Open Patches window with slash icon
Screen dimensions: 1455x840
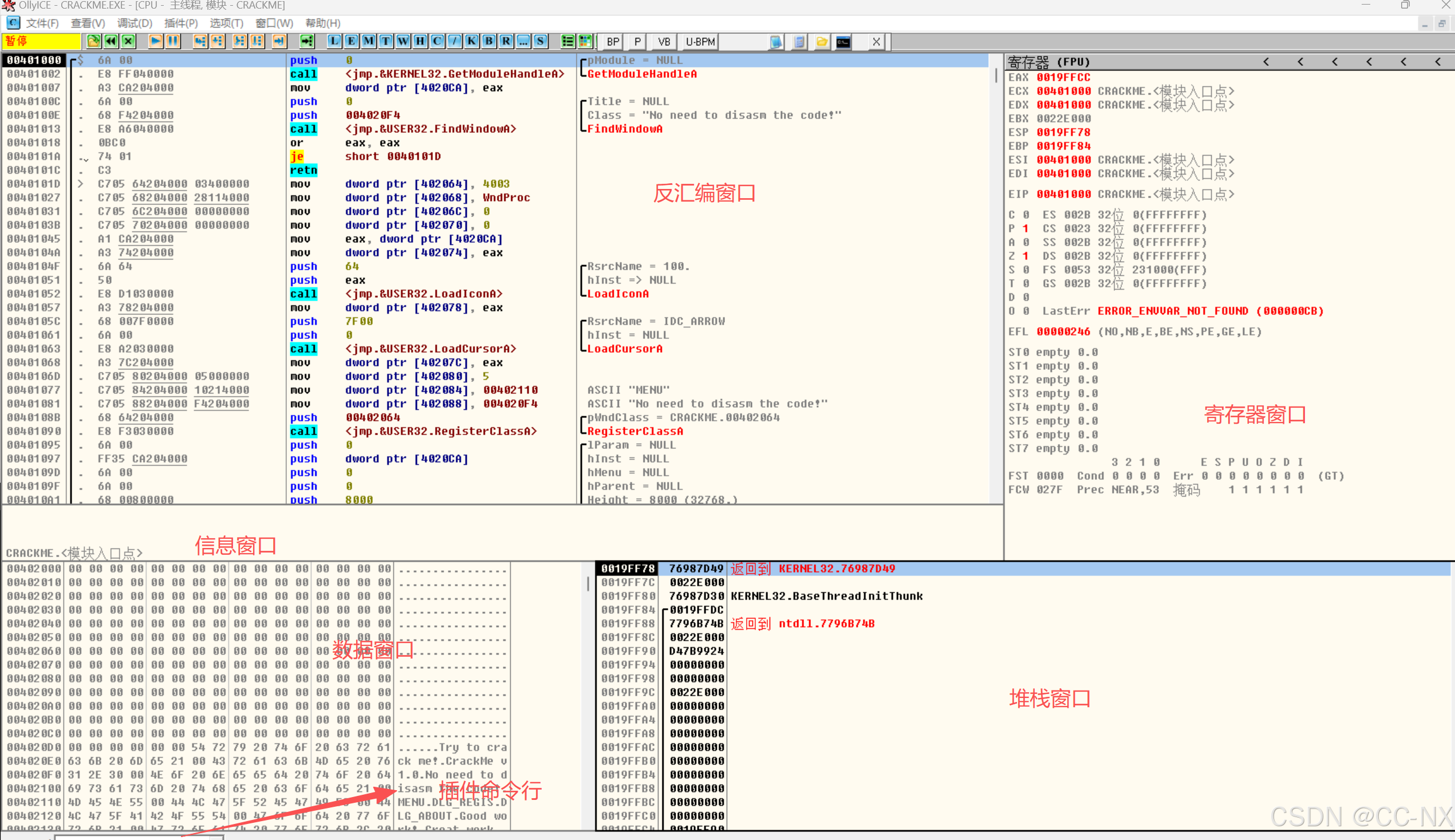click(x=455, y=42)
